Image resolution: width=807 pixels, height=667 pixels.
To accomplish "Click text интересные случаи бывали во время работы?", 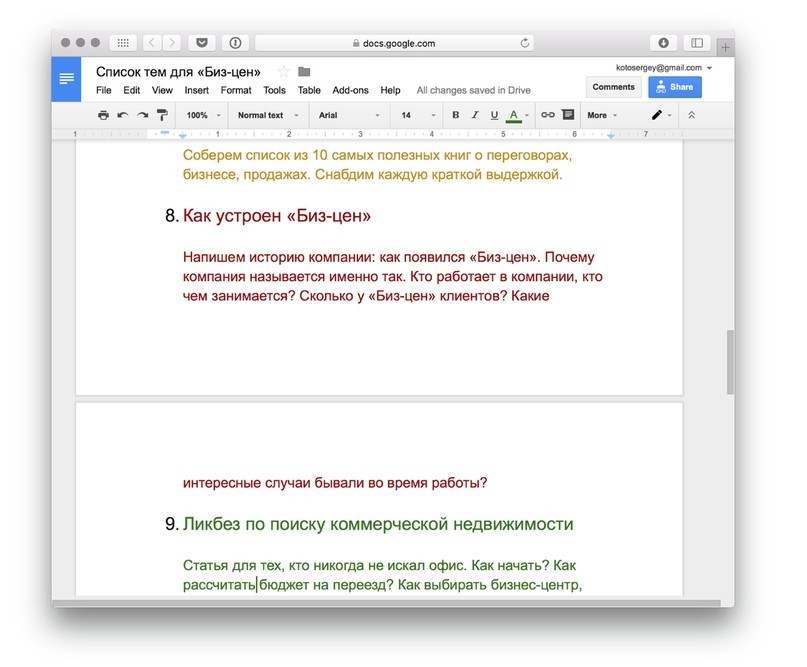I will (x=335, y=483).
